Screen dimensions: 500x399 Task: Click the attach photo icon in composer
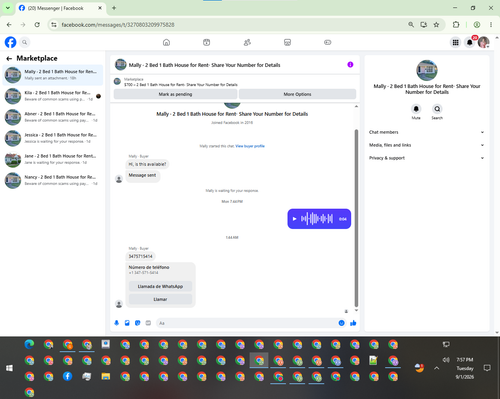127,323
